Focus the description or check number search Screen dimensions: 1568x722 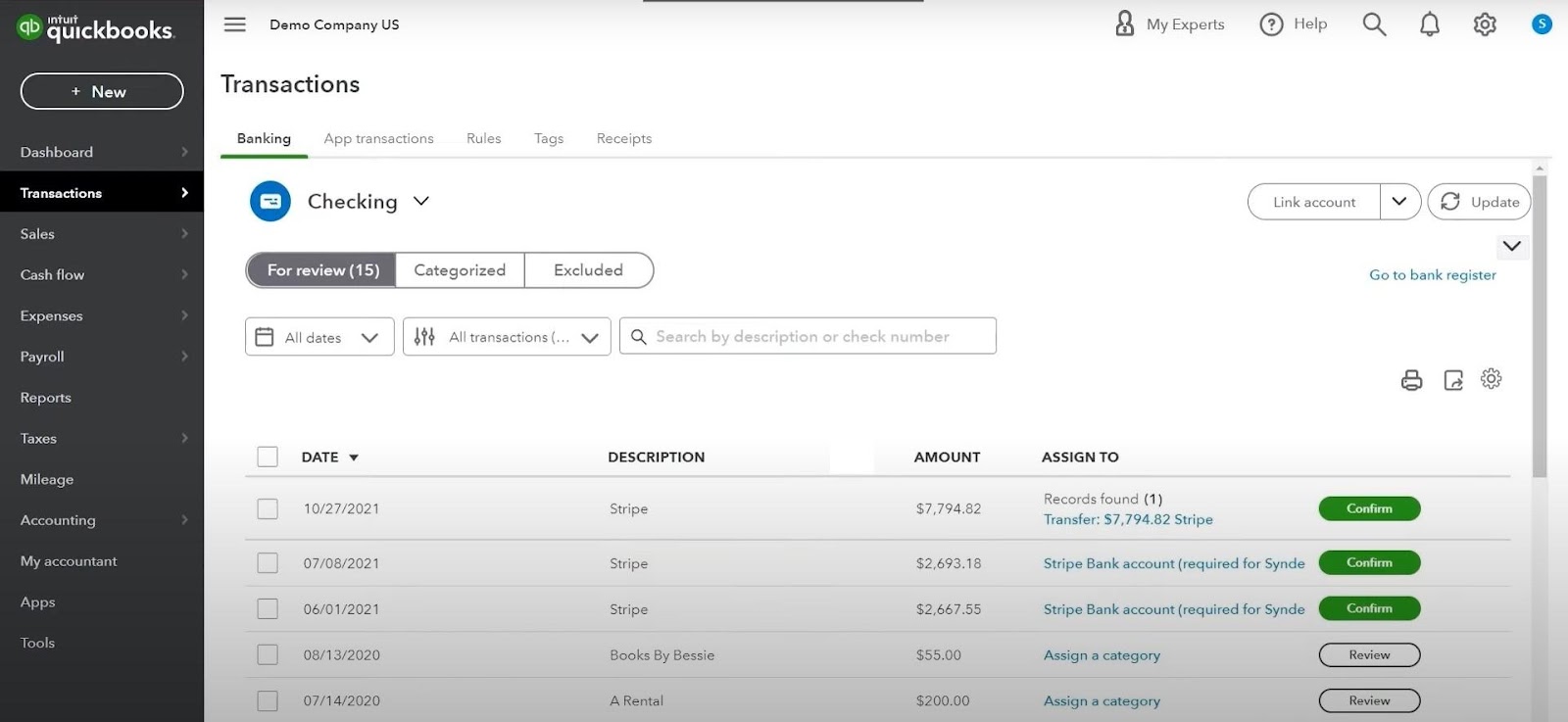pyautogui.click(x=808, y=336)
